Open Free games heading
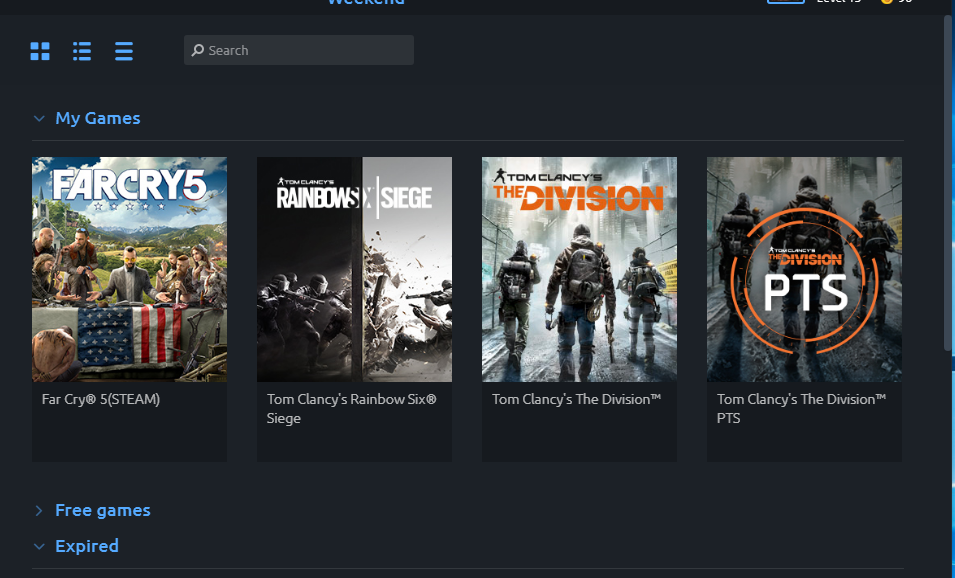Image resolution: width=955 pixels, height=578 pixels. click(x=103, y=510)
